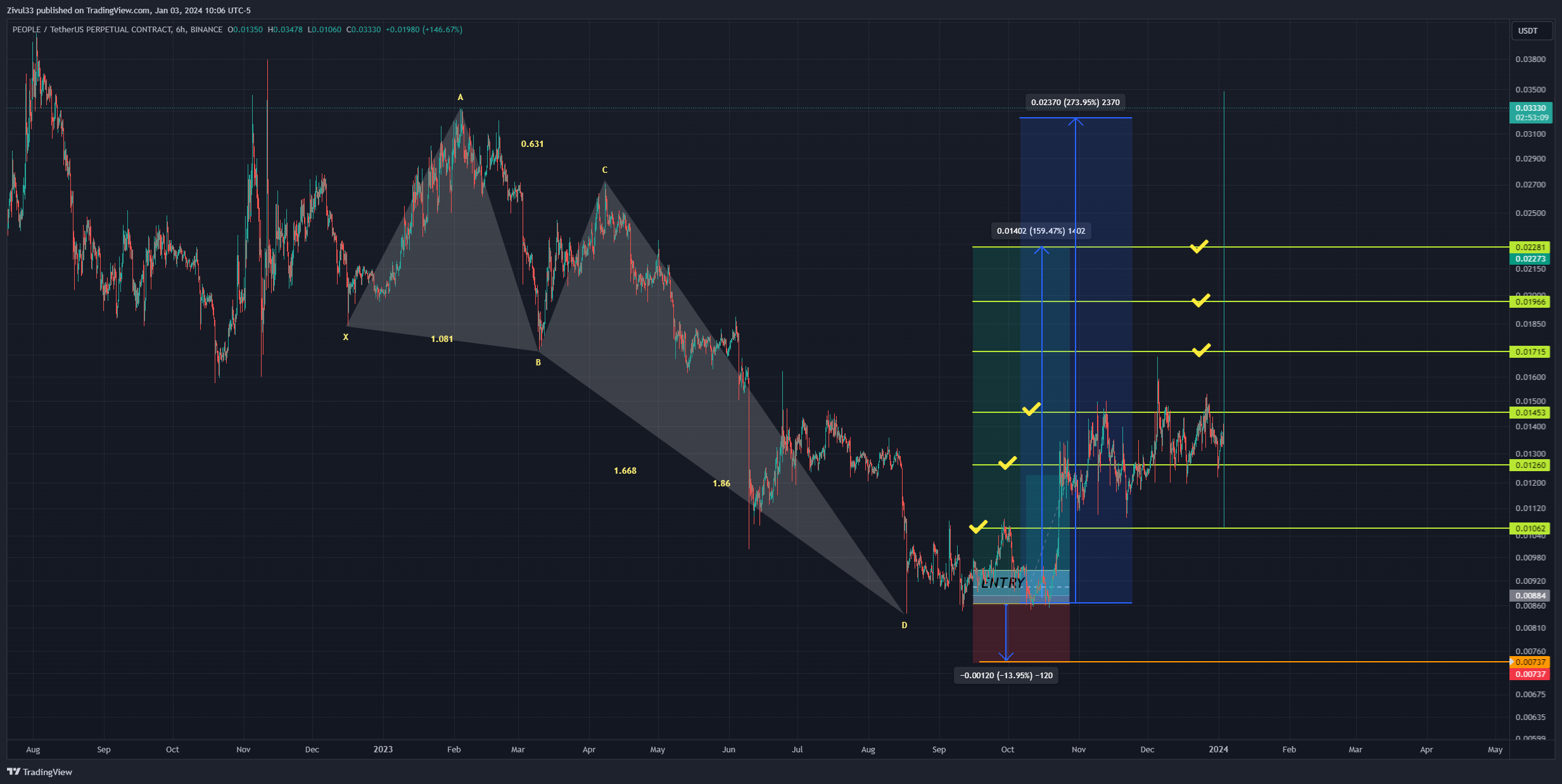This screenshot has width=1562, height=784.
Task: Click the +0.01980 (+146.67%) change value
Action: click(424, 29)
